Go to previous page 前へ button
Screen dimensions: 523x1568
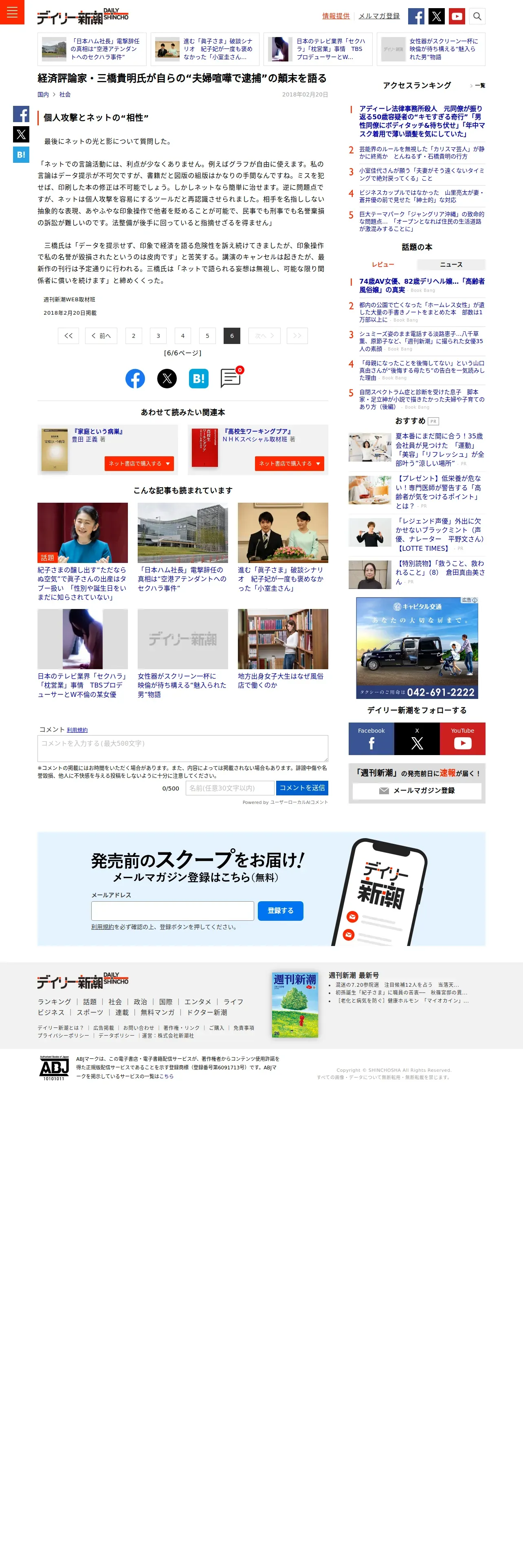coord(101,335)
